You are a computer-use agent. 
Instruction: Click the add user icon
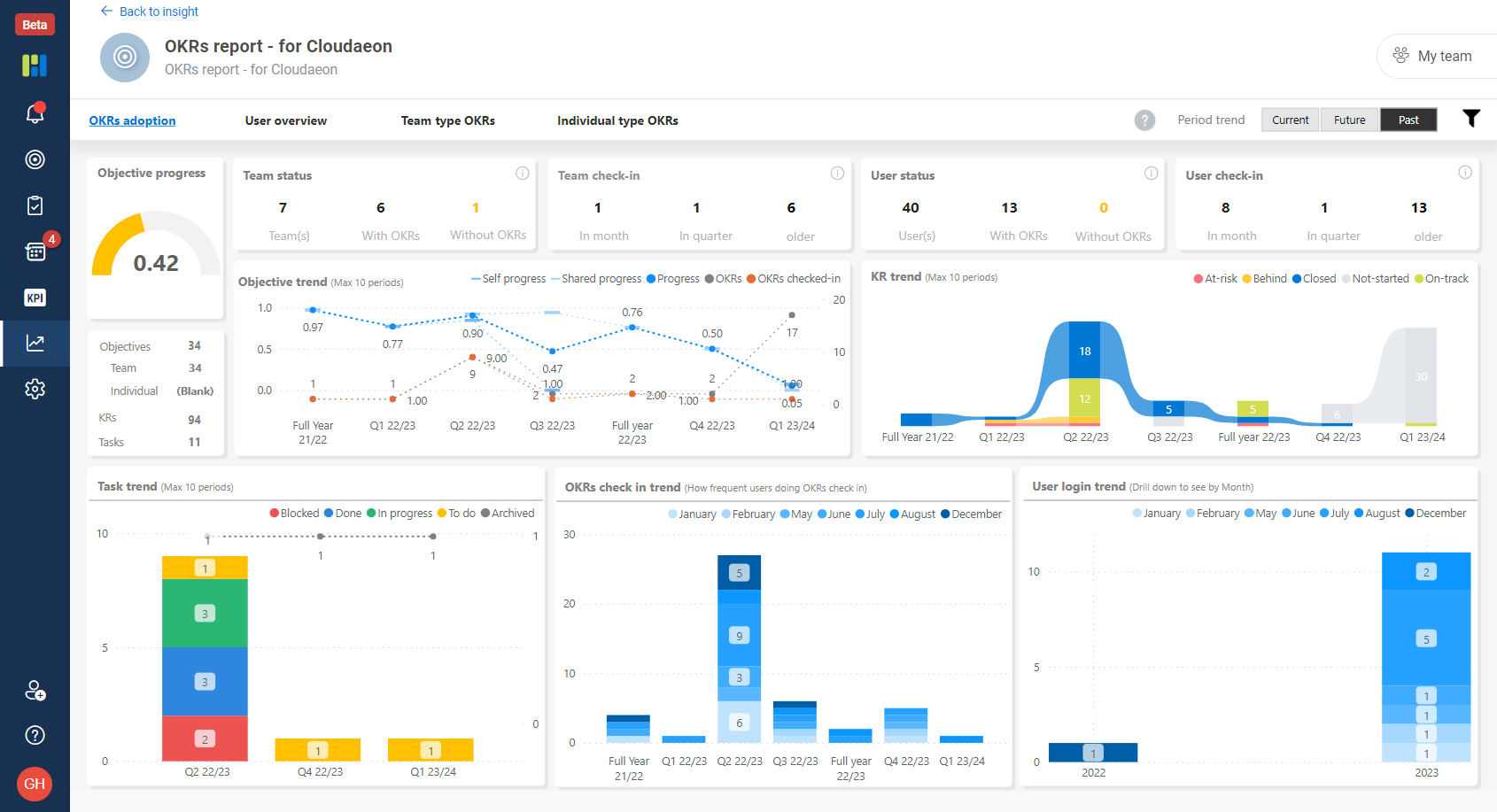[x=35, y=691]
